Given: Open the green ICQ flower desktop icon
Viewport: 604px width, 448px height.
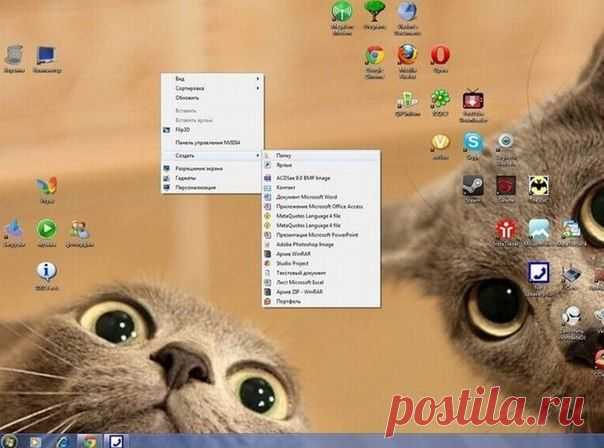Looking at the screenshot, I should pyautogui.click(x=440, y=98).
